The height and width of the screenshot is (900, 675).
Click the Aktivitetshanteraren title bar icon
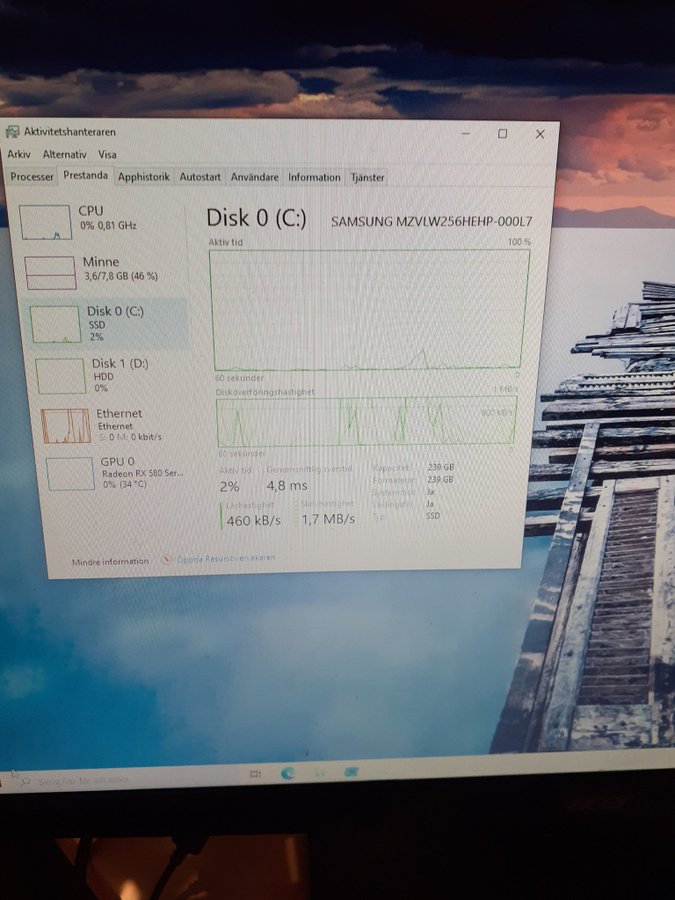(12, 132)
